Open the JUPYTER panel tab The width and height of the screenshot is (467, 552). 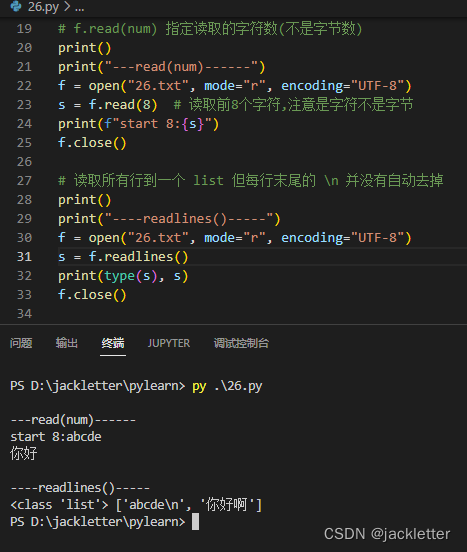[x=169, y=343]
